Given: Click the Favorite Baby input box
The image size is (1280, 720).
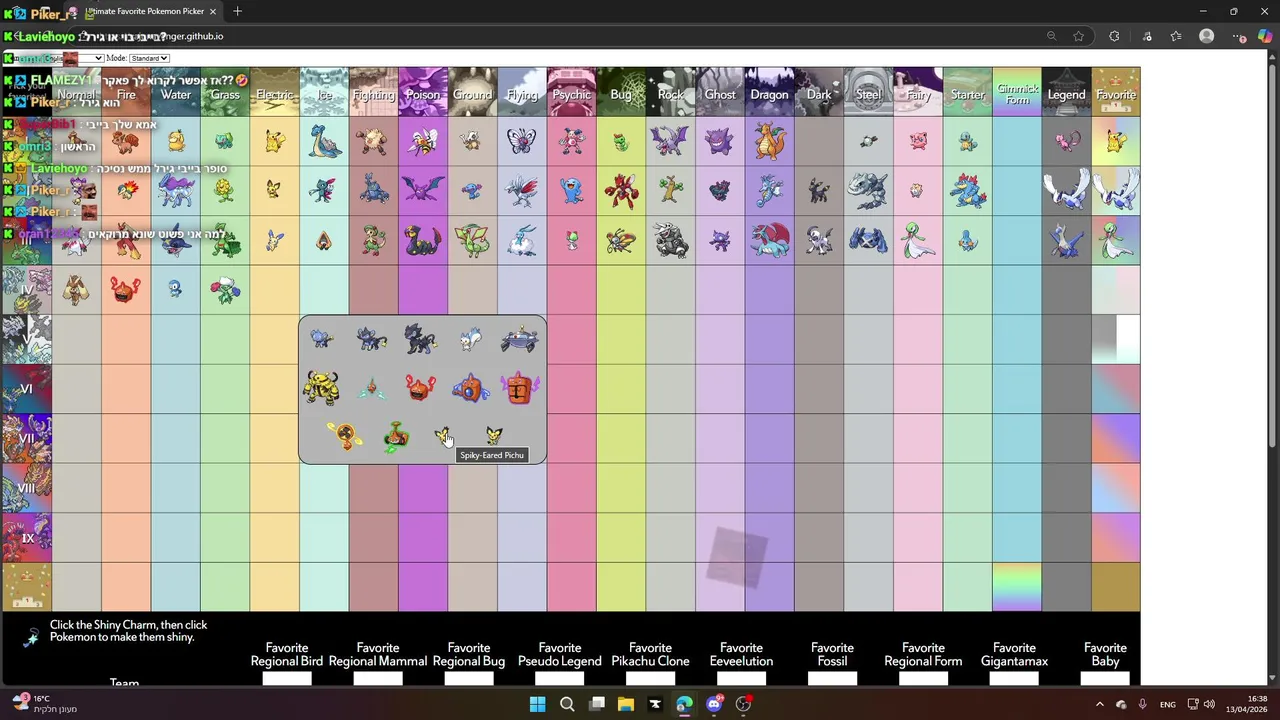Looking at the screenshot, I should click(1105, 679).
